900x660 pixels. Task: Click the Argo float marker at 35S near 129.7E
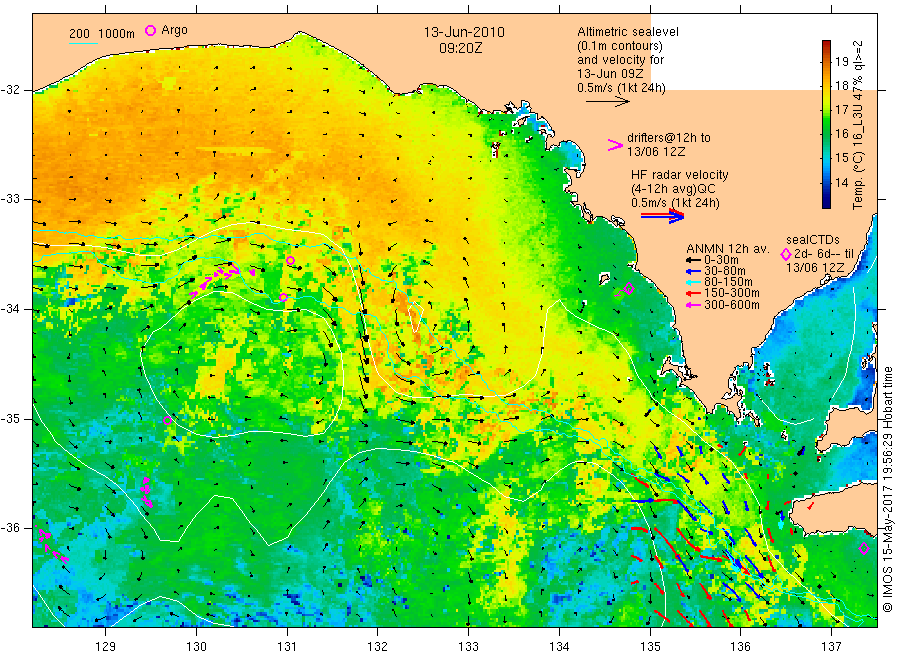pyautogui.click(x=168, y=420)
